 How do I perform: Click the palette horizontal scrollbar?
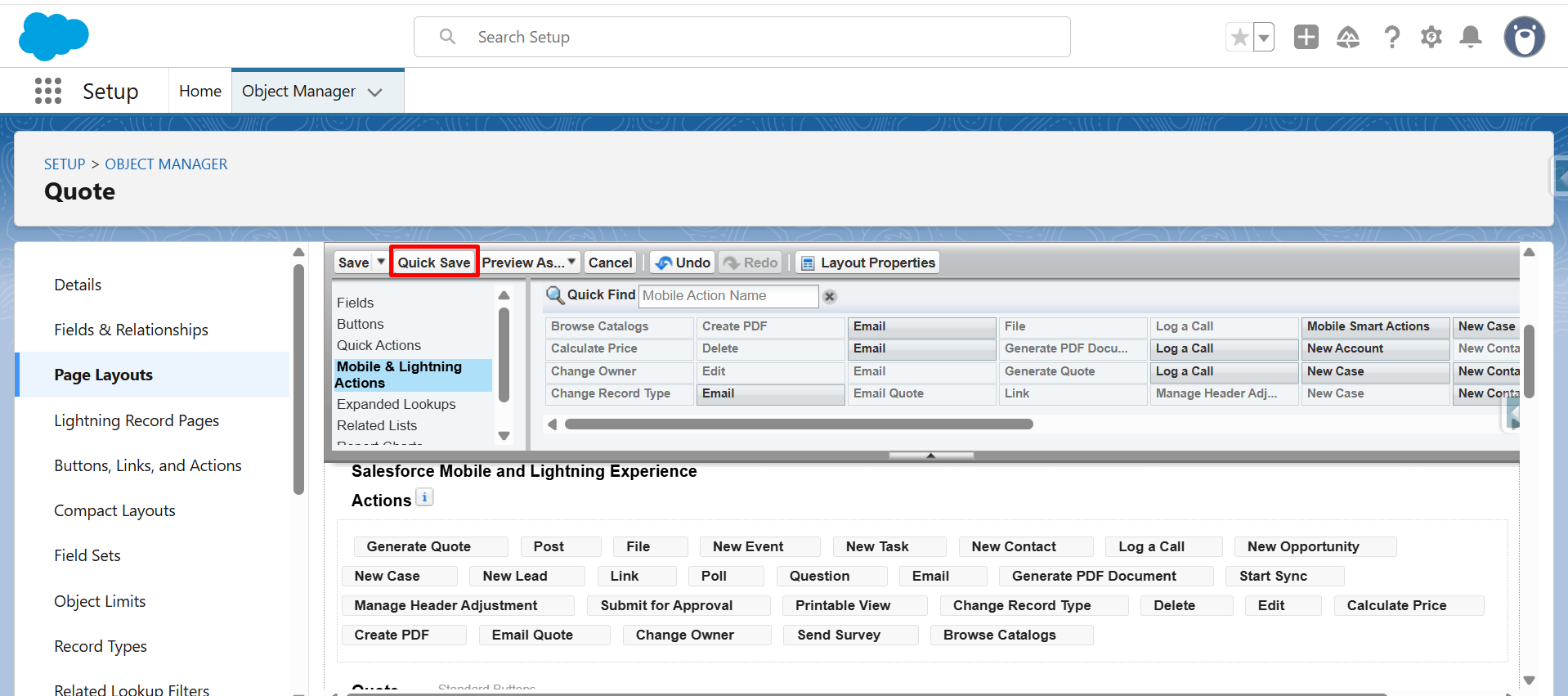tap(798, 424)
